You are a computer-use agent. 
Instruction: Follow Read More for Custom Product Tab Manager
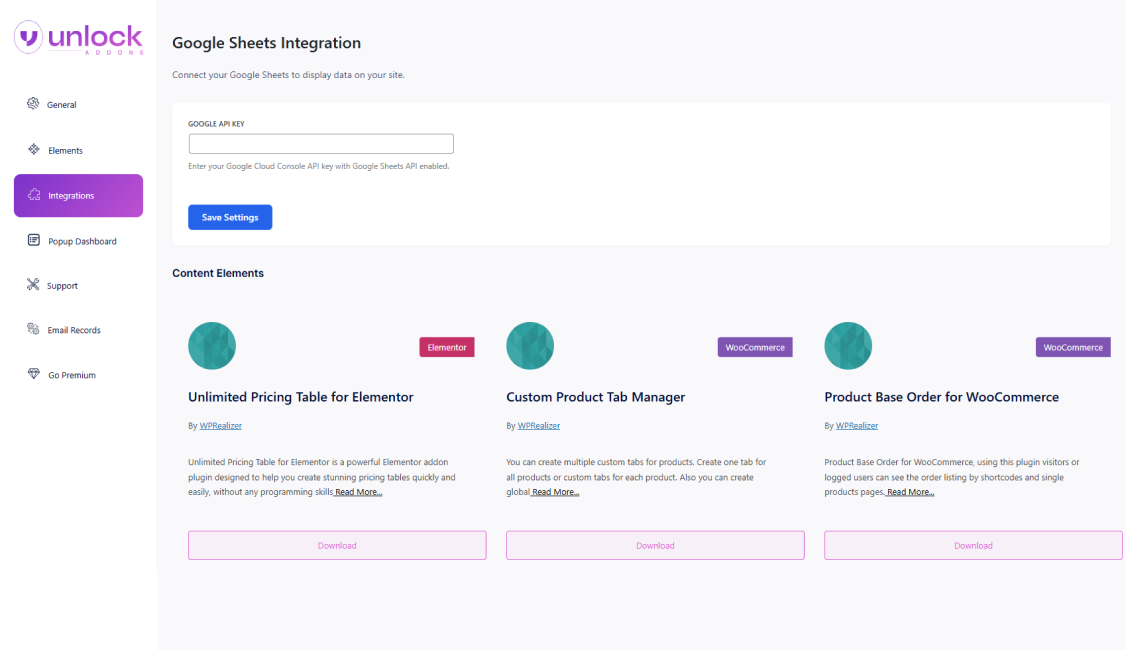pyautogui.click(x=555, y=493)
